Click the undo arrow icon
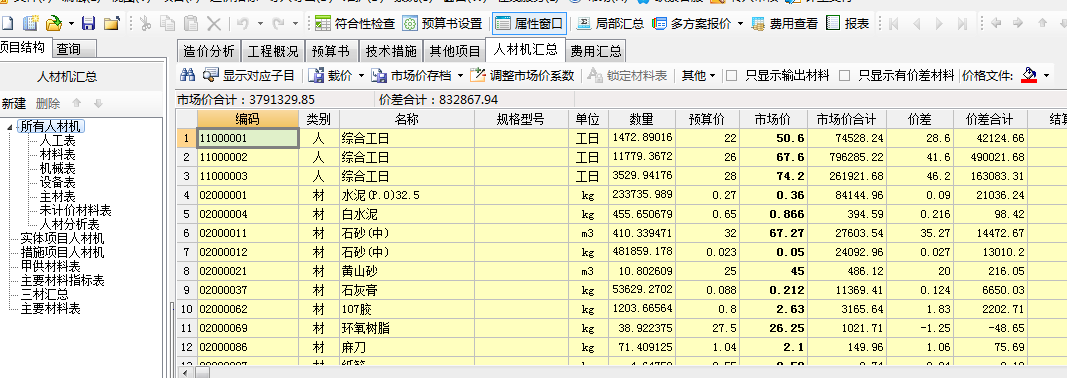Viewport: 1067px width, 378px height. (242, 24)
